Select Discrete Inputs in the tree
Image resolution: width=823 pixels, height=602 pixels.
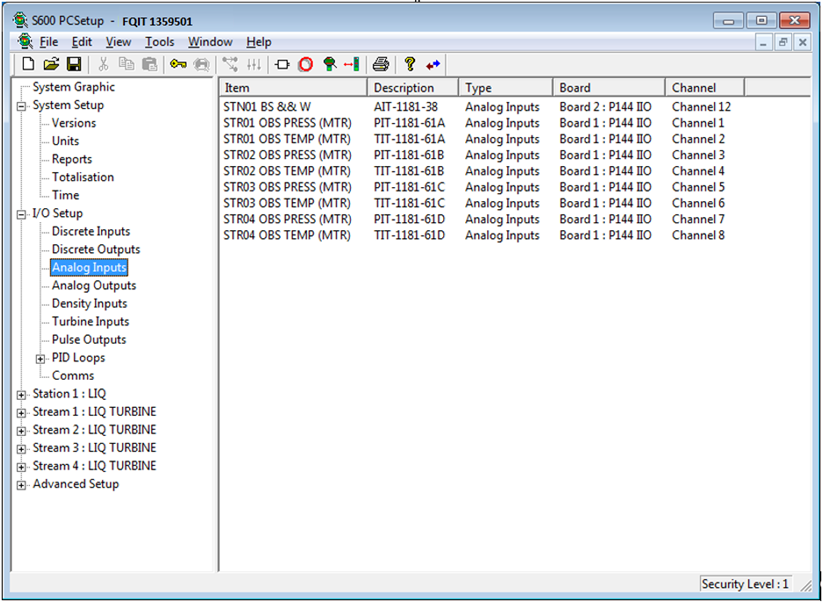point(91,231)
